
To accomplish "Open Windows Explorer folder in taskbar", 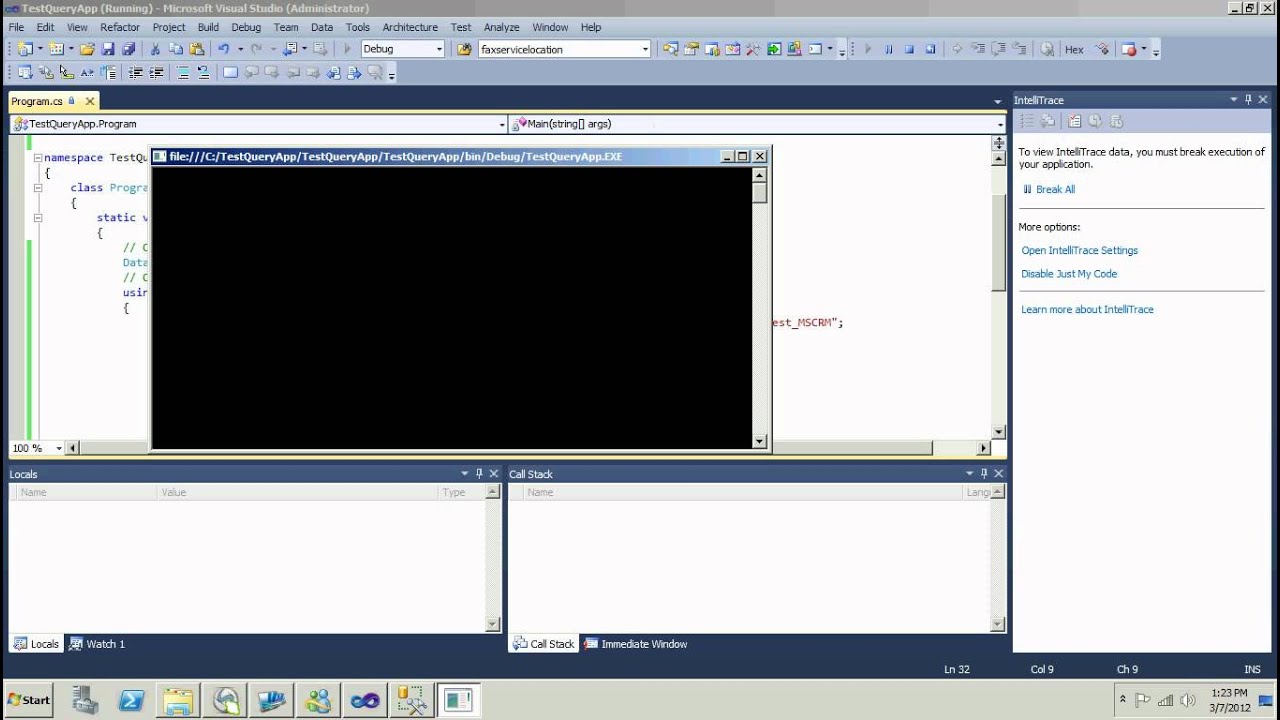I will pyautogui.click(x=178, y=700).
